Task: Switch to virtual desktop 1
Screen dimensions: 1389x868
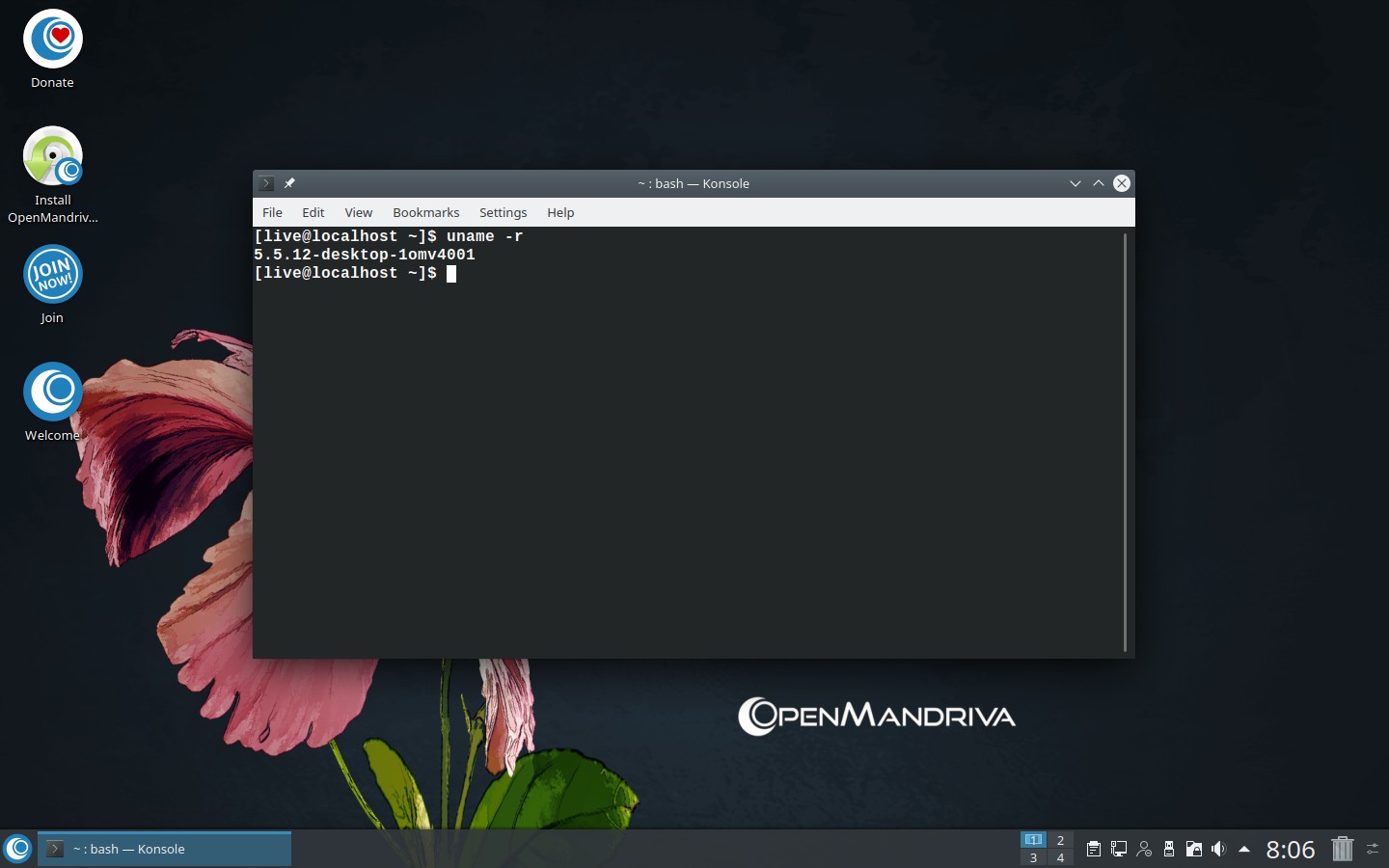Action: pyautogui.click(x=1033, y=839)
